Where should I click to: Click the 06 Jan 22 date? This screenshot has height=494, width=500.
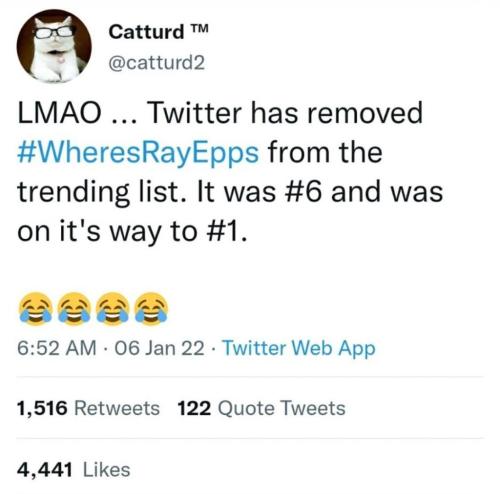pyautogui.click(x=159, y=348)
